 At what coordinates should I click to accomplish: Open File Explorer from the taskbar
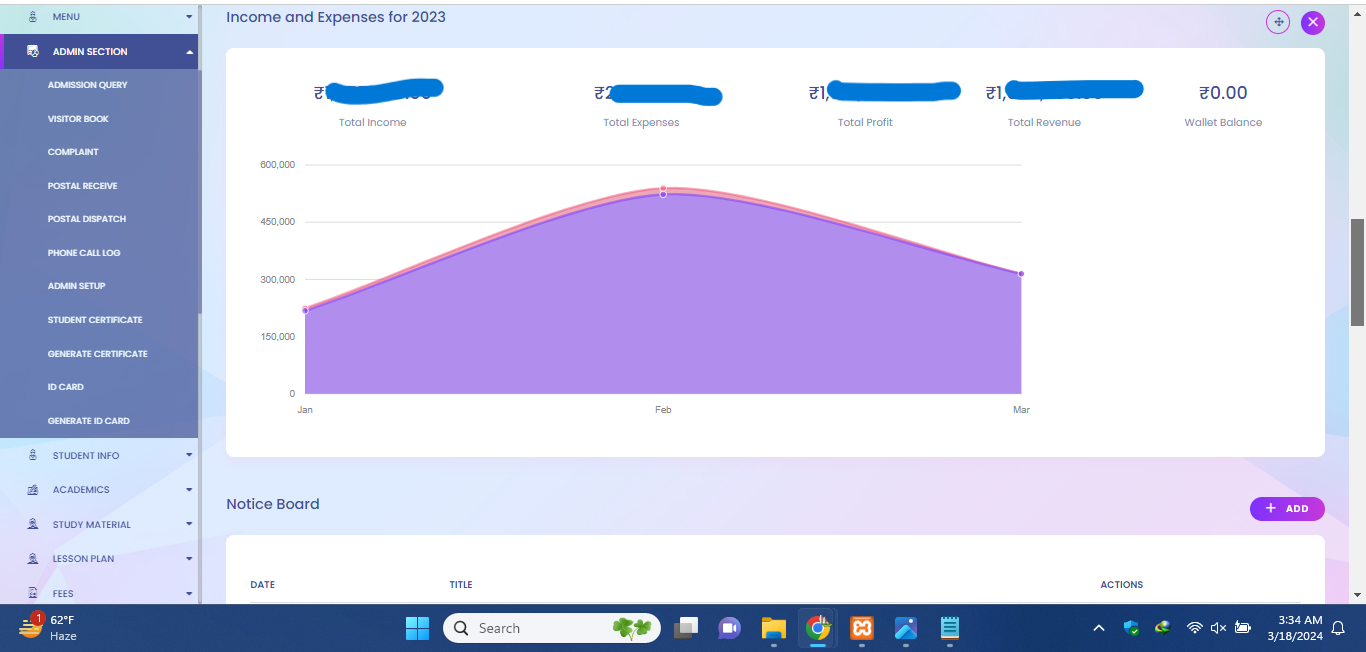pos(774,628)
